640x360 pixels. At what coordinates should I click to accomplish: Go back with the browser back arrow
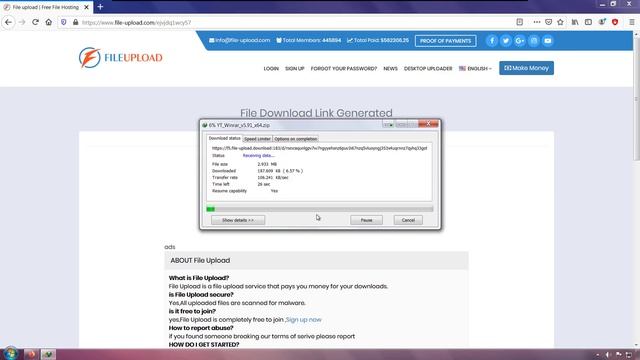(x=9, y=22)
